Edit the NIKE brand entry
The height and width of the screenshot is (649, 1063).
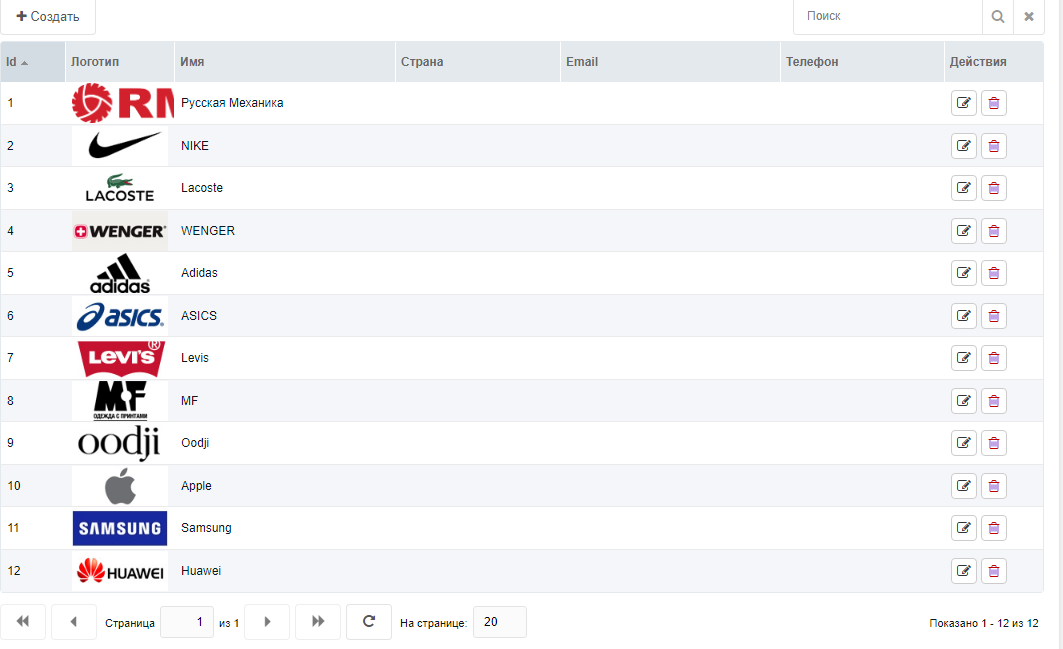(x=963, y=146)
